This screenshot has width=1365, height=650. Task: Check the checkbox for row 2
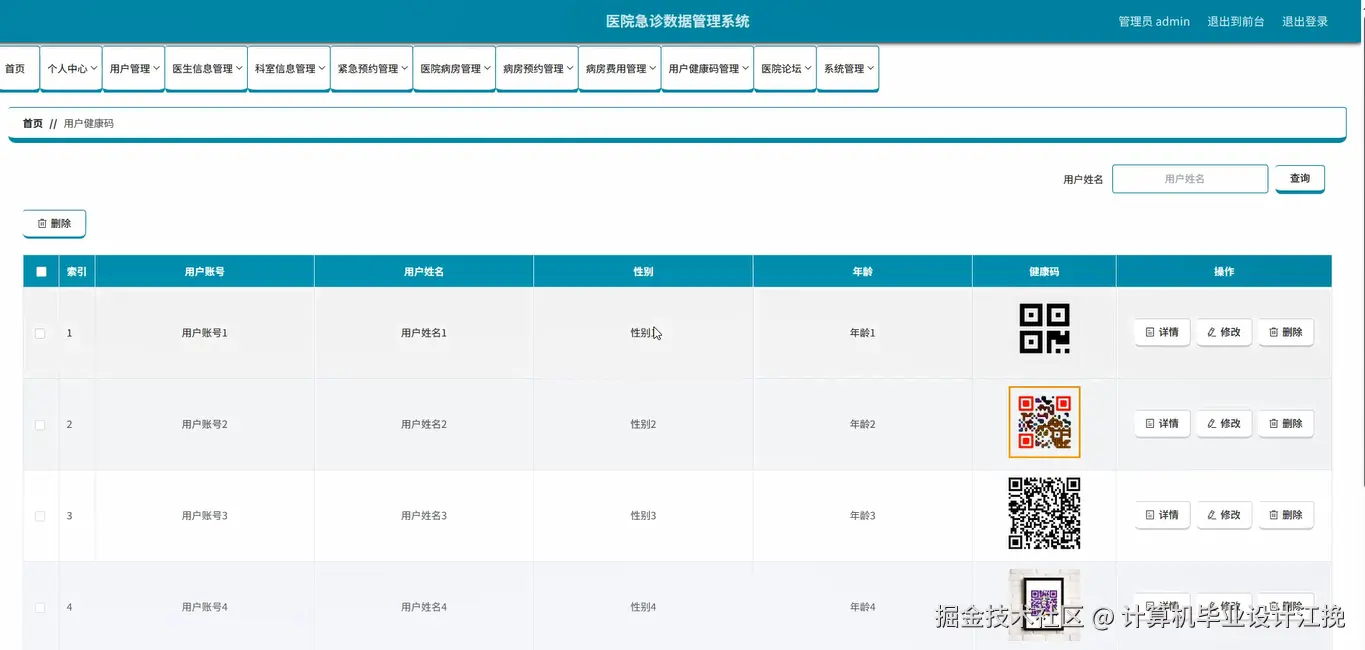pyautogui.click(x=40, y=425)
